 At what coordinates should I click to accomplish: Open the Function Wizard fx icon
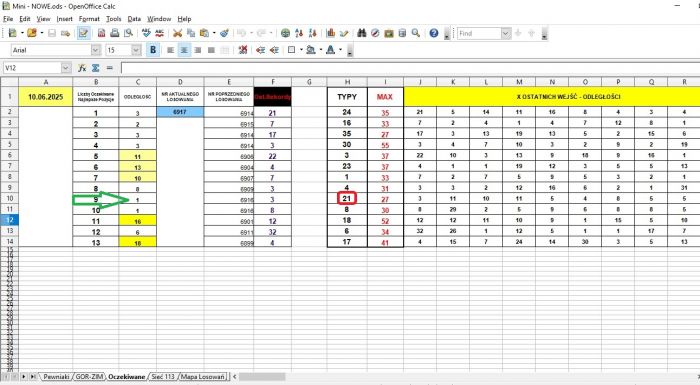coord(82,68)
